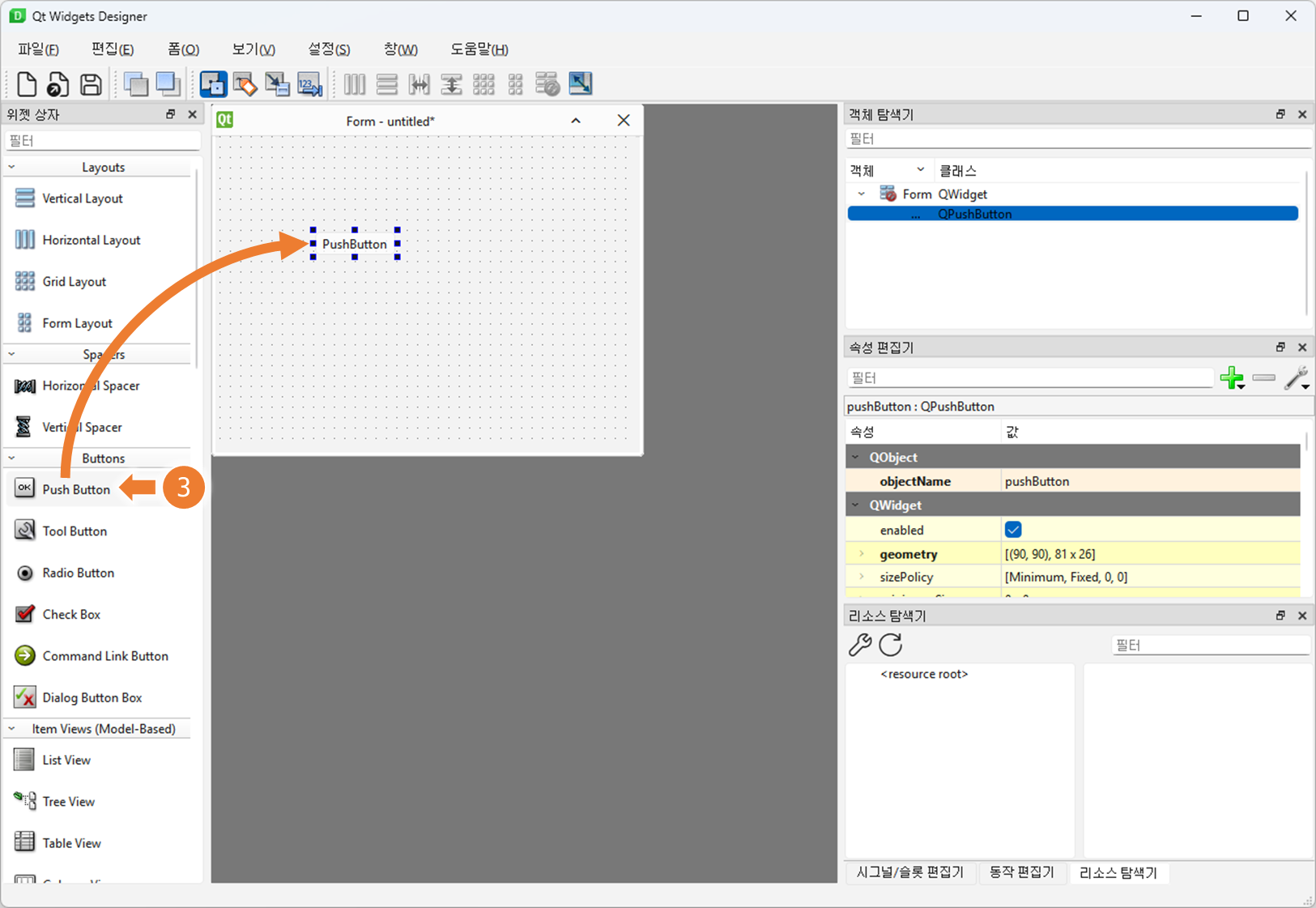
Task: Select QPushButton row in object inspector
Action: [1073, 214]
